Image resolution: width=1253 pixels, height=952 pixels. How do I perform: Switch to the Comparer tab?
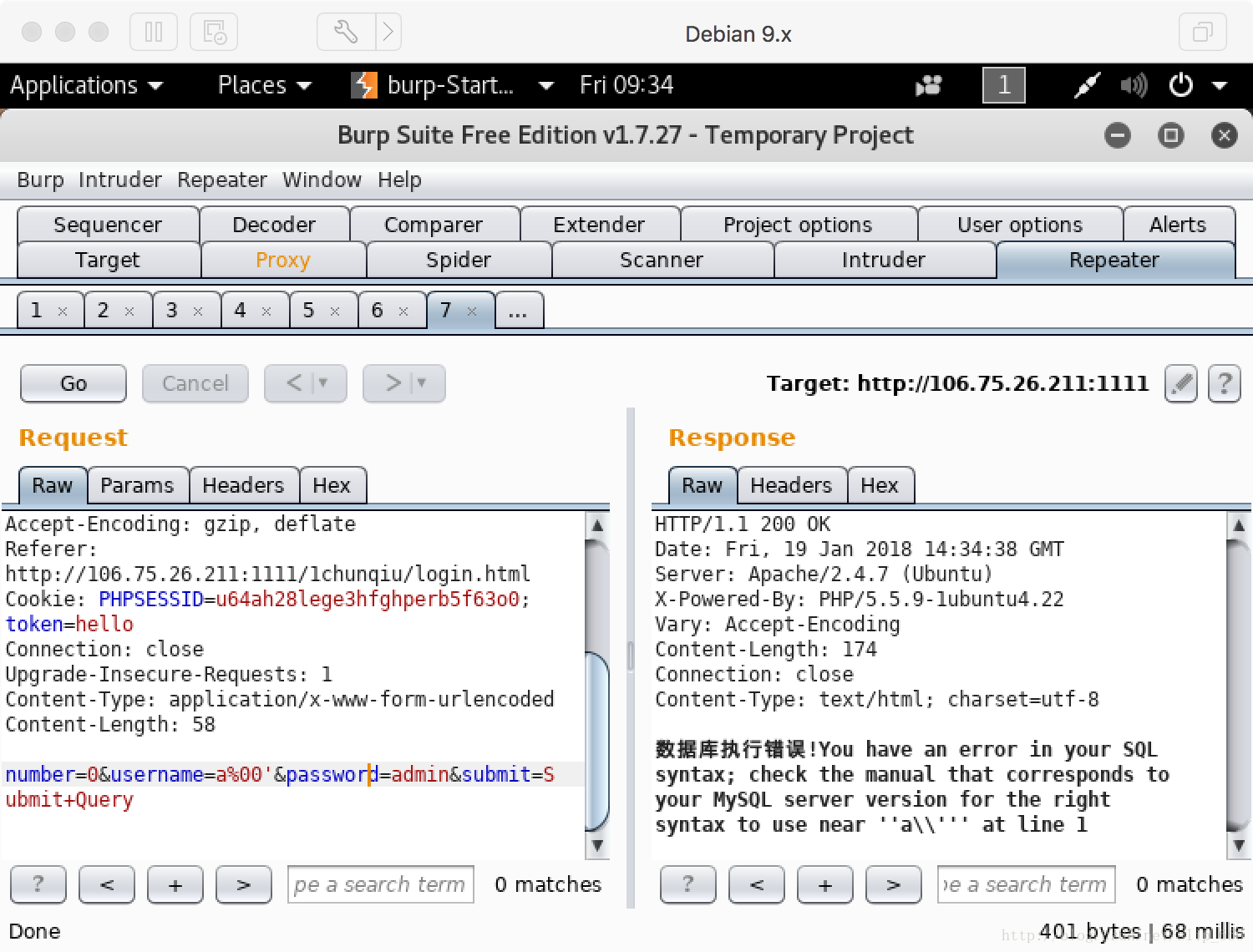tap(434, 225)
